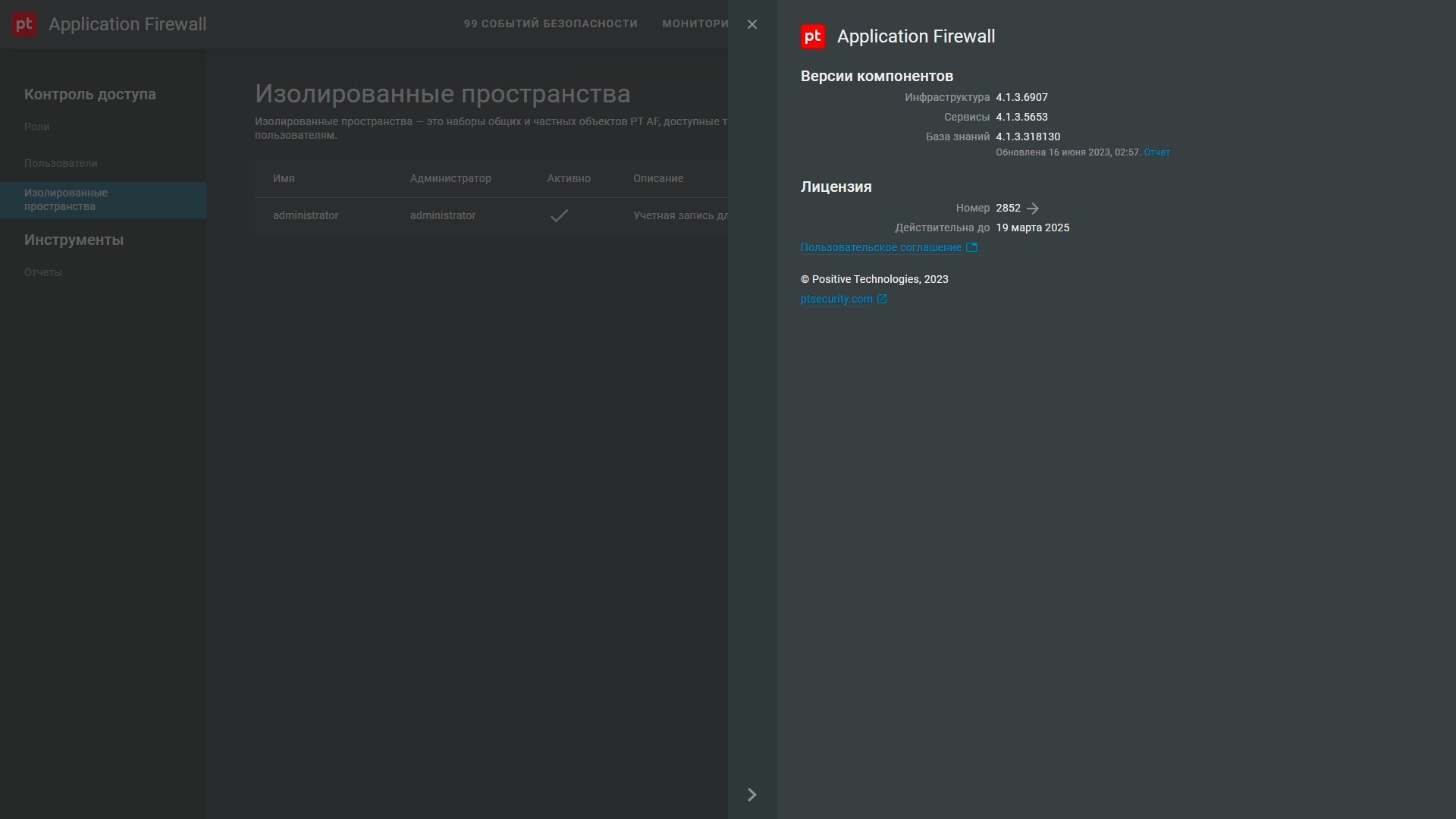Open license details via arrow next to 2852

pos(1032,208)
